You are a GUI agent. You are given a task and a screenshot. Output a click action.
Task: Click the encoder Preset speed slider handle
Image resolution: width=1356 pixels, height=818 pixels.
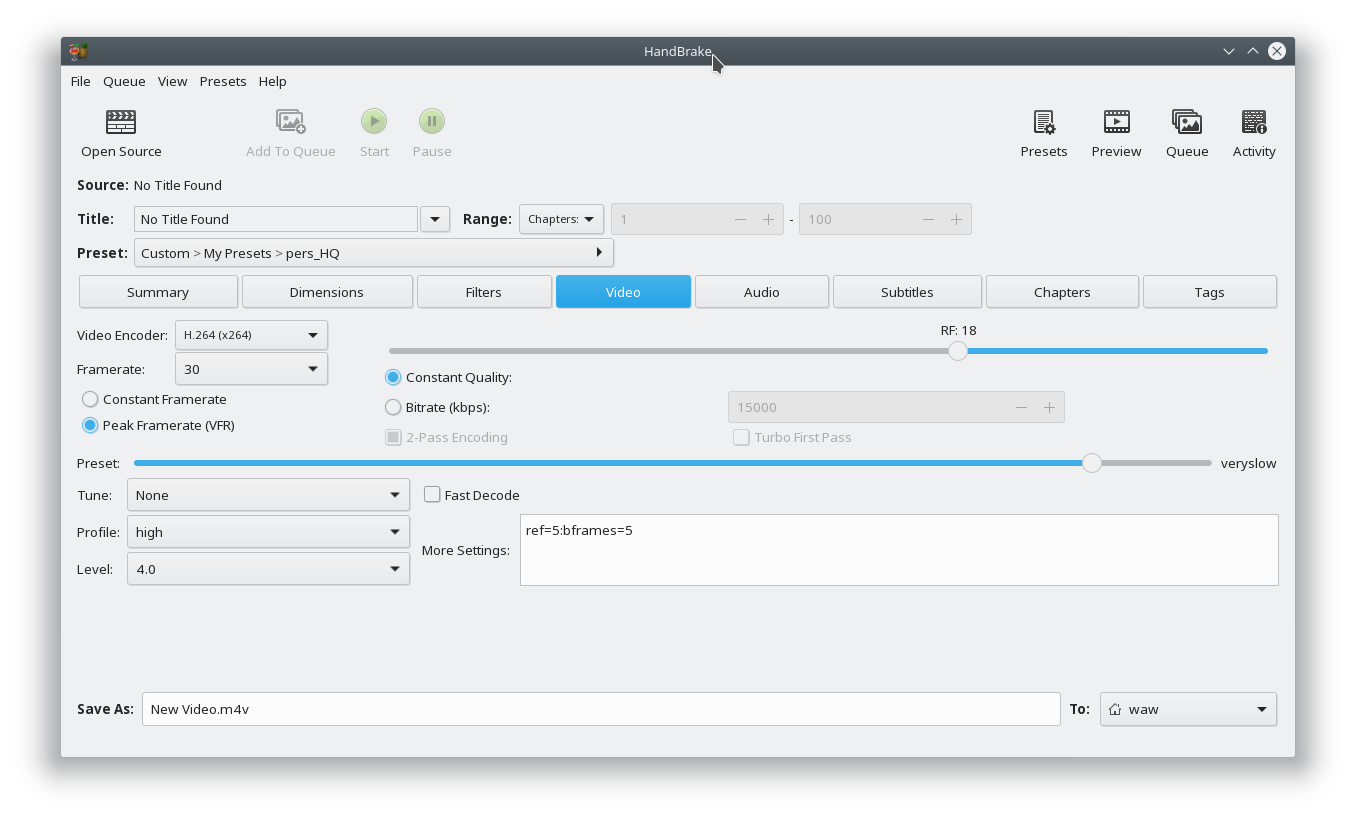1092,463
